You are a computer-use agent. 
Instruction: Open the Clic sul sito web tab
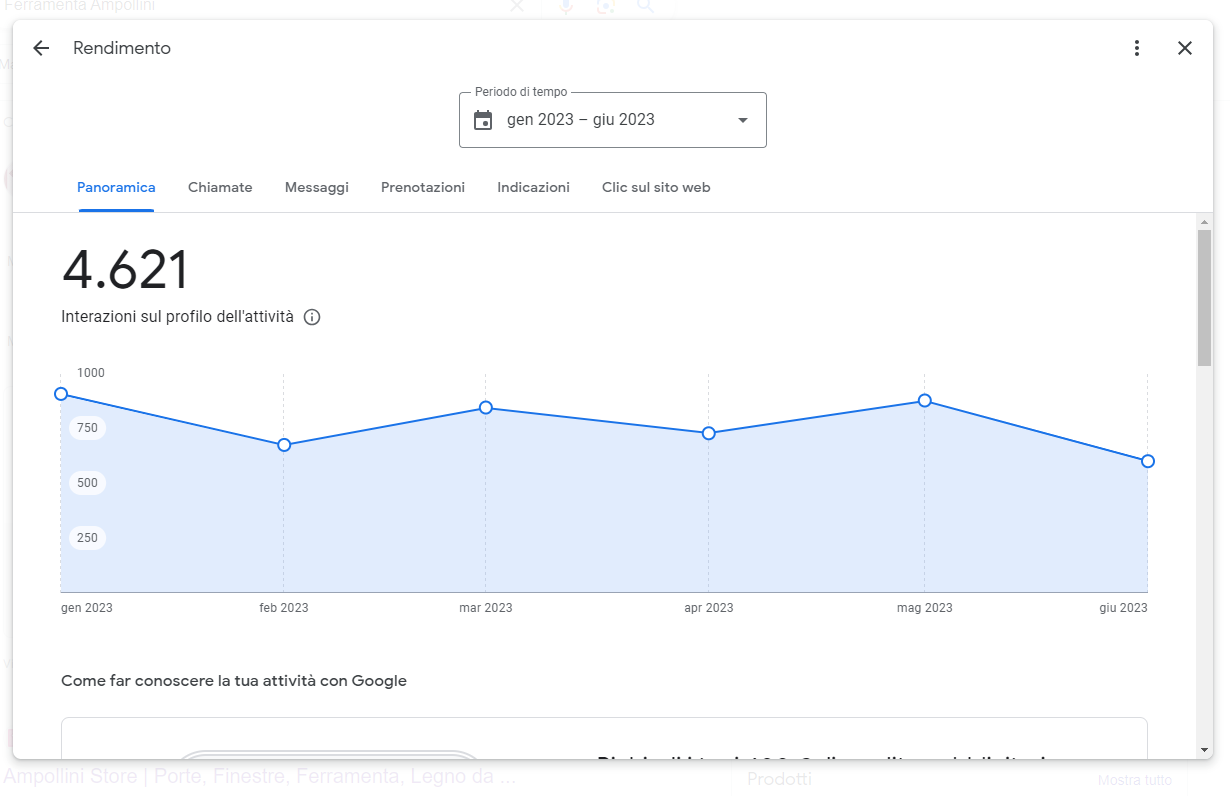[656, 187]
